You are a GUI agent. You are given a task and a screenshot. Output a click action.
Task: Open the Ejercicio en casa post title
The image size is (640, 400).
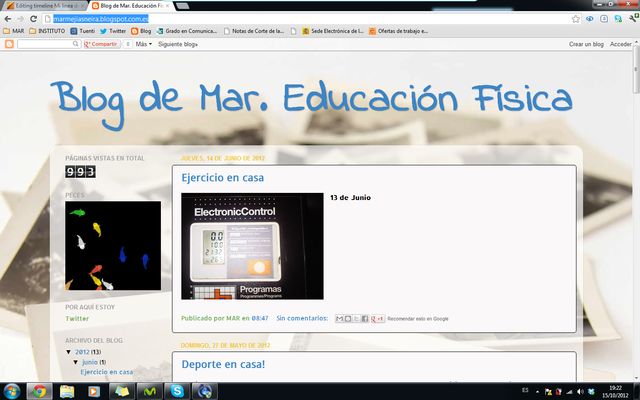[222, 178]
